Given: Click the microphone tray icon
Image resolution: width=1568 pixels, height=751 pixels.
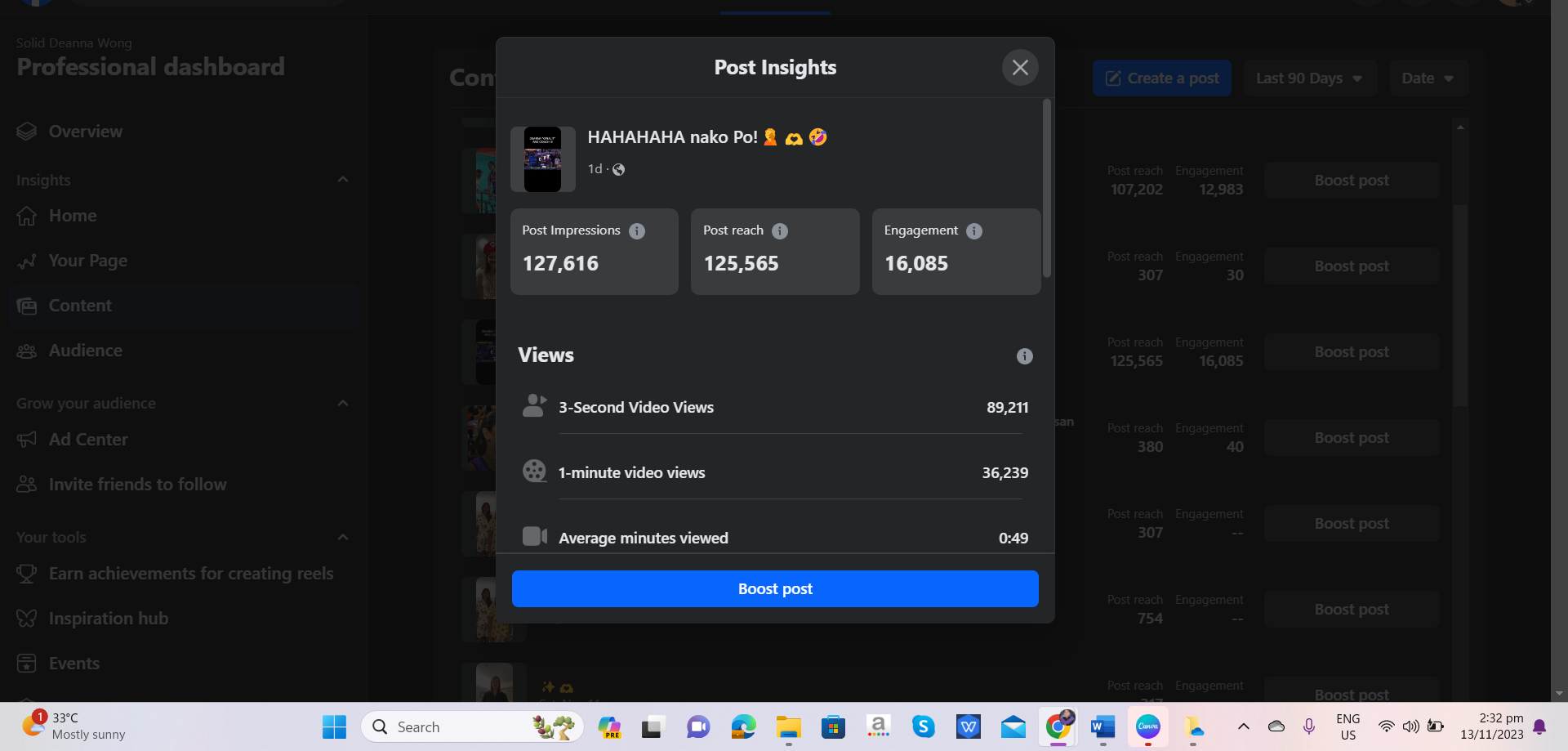Looking at the screenshot, I should click(1309, 726).
